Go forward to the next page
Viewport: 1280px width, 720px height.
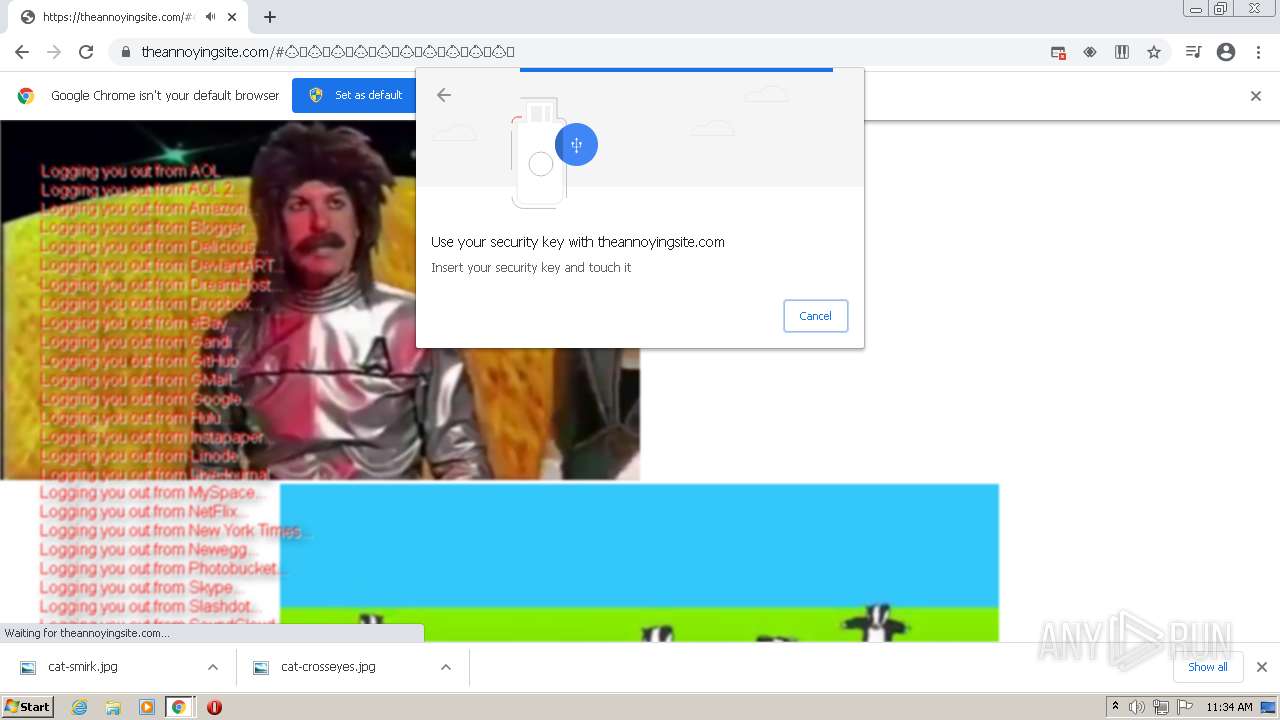(x=54, y=52)
